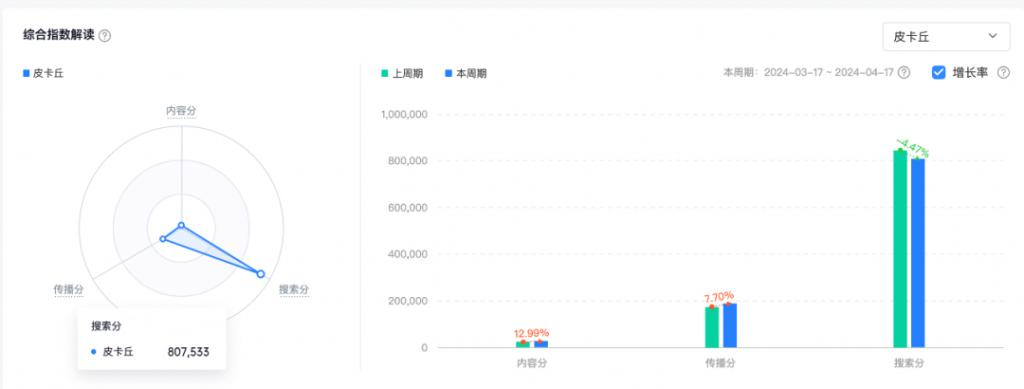Click blue 搜索分 本周期 bar

918,253
